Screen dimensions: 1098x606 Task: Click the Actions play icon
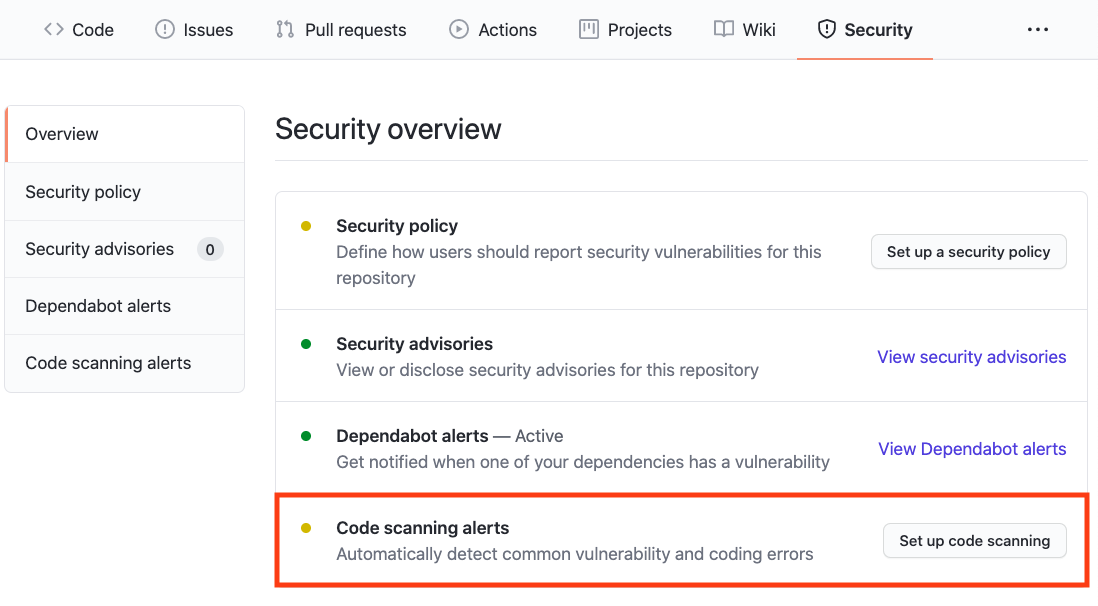click(x=459, y=29)
